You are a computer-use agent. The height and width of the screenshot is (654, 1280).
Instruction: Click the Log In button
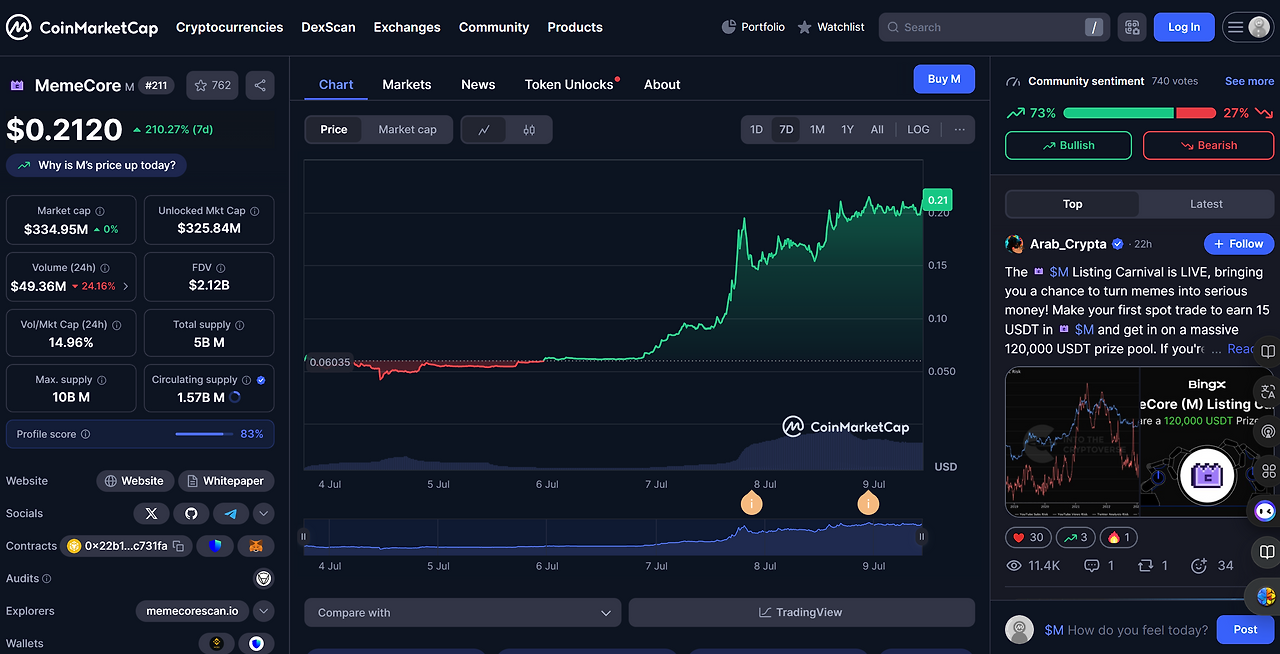tap(1184, 27)
